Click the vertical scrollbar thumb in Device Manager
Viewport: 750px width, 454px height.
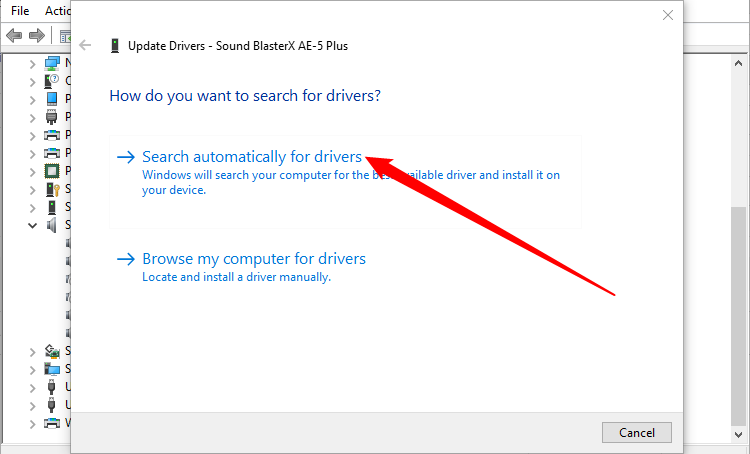coord(738,316)
